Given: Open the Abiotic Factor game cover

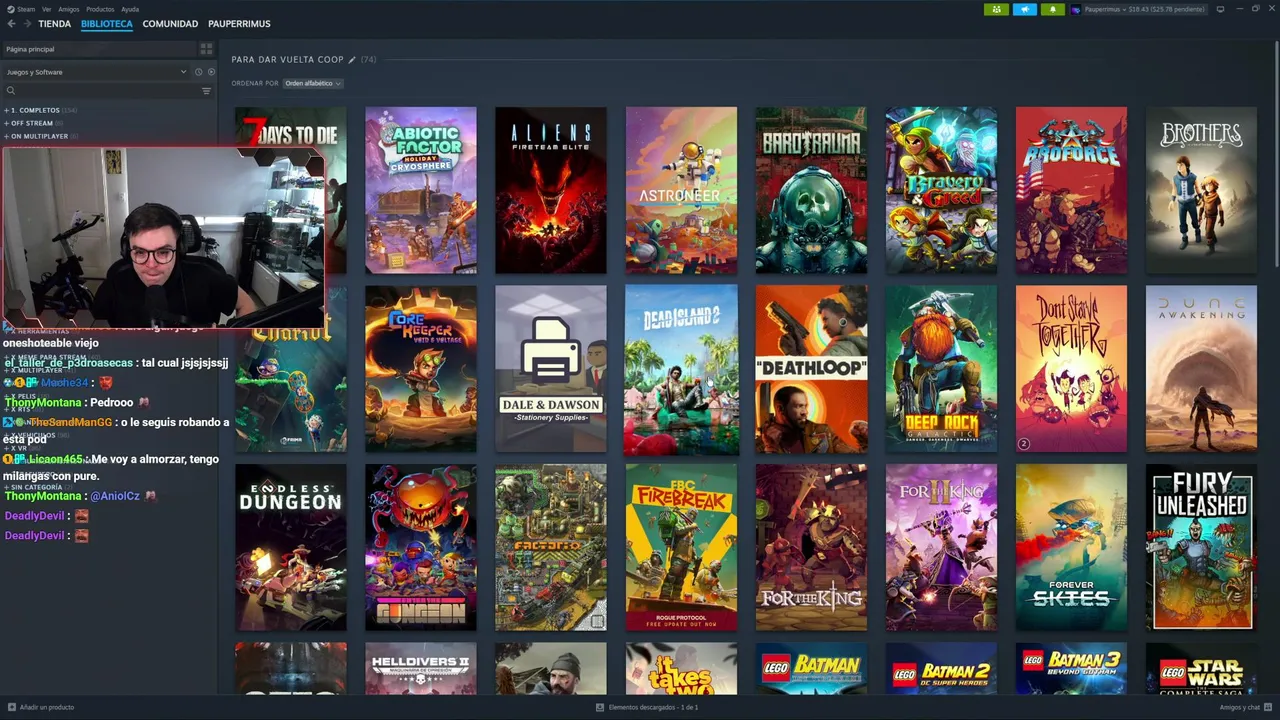Looking at the screenshot, I should click(421, 190).
